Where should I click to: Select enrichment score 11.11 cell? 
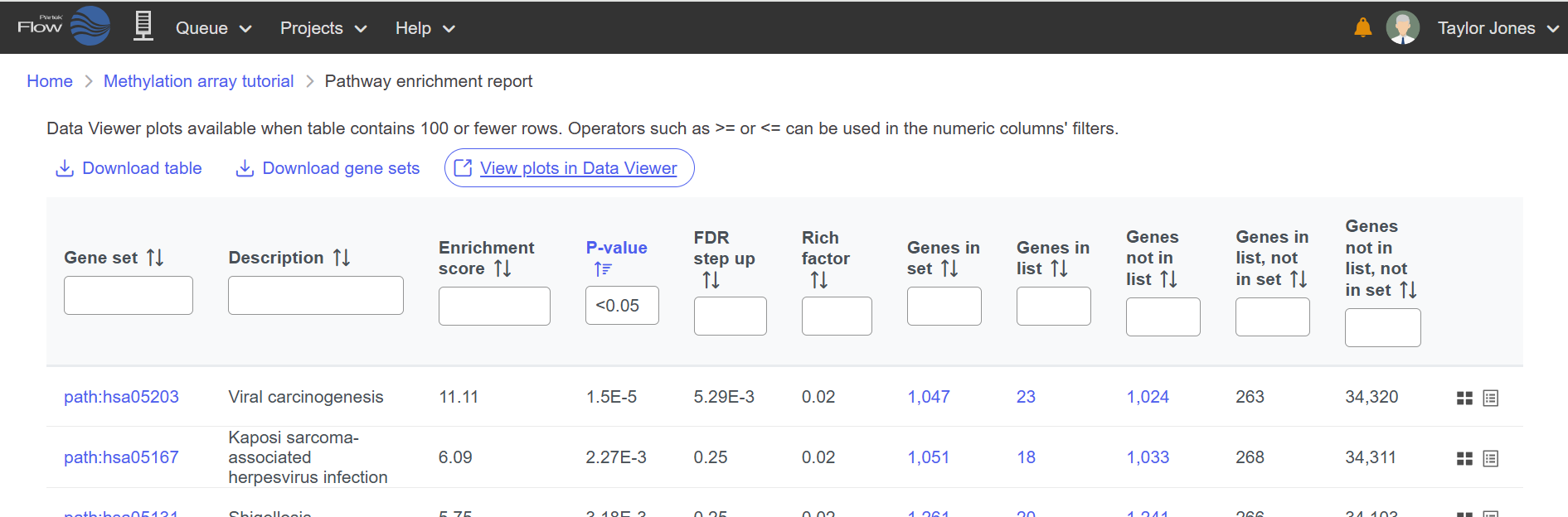tap(459, 397)
